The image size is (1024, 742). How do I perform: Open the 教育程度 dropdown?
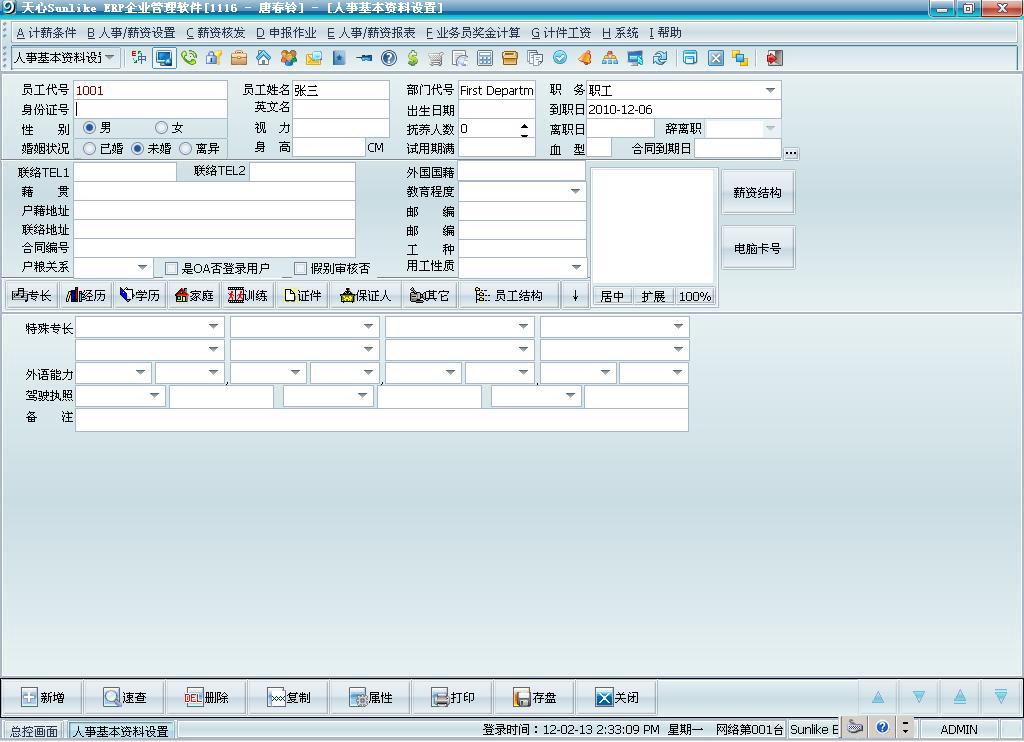click(x=575, y=191)
